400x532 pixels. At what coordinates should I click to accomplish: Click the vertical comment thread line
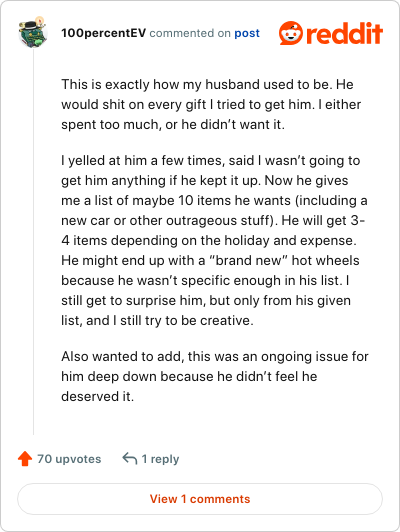tap(33, 241)
